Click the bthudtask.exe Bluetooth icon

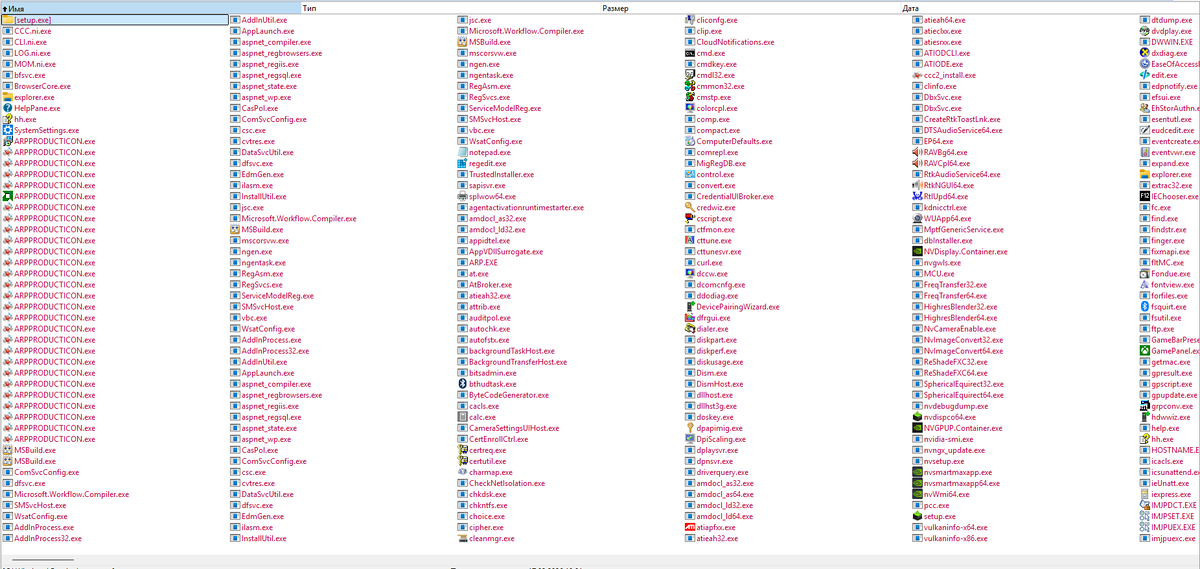pyautogui.click(x=462, y=384)
